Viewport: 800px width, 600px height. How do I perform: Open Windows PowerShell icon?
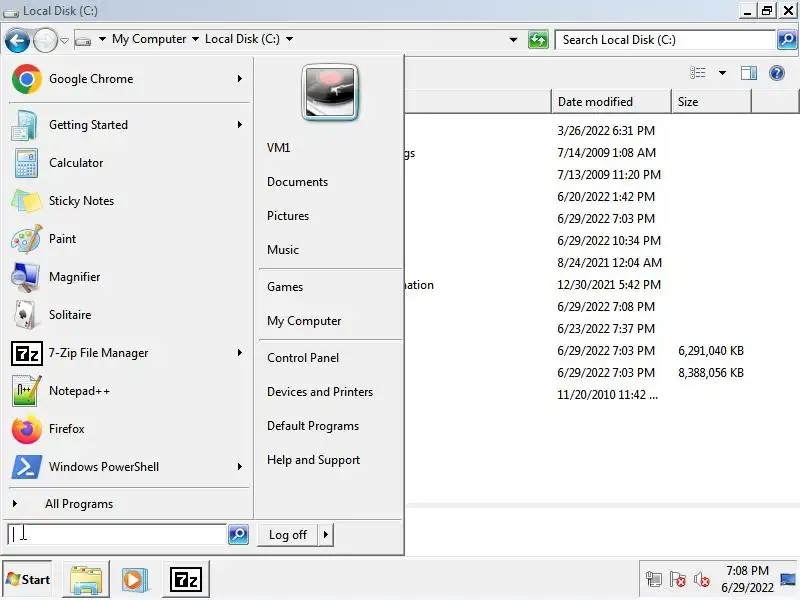pyautogui.click(x=27, y=467)
